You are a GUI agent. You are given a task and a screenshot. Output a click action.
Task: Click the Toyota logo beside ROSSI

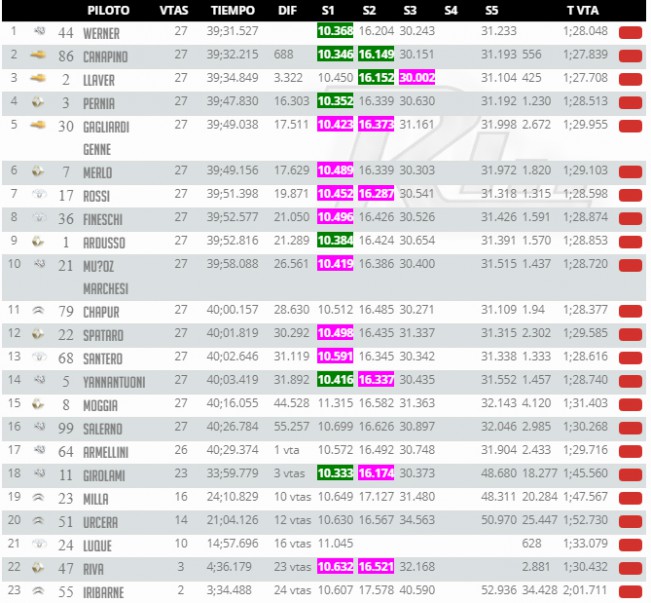(x=39, y=194)
